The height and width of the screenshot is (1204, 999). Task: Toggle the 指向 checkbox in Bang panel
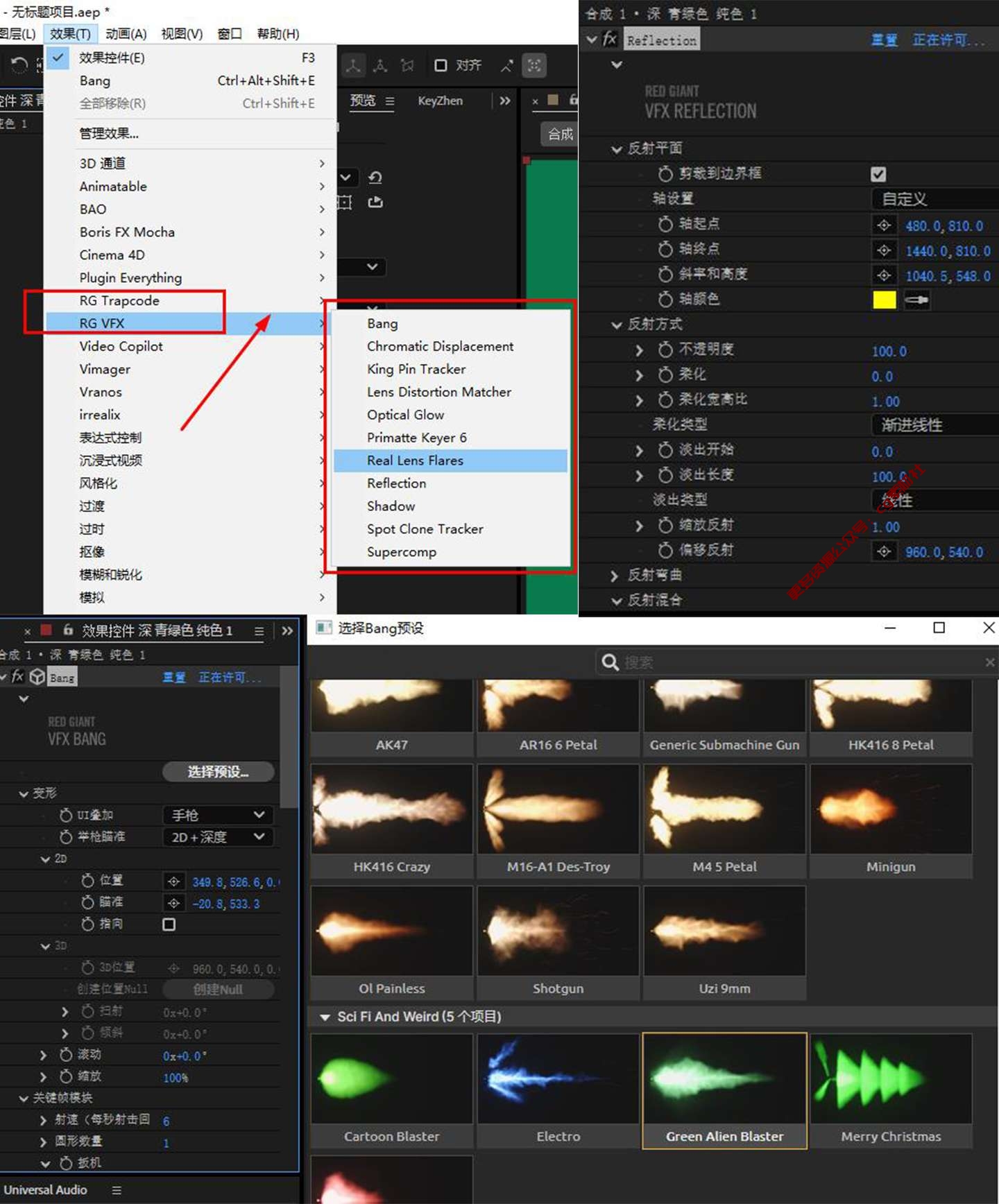[169, 925]
